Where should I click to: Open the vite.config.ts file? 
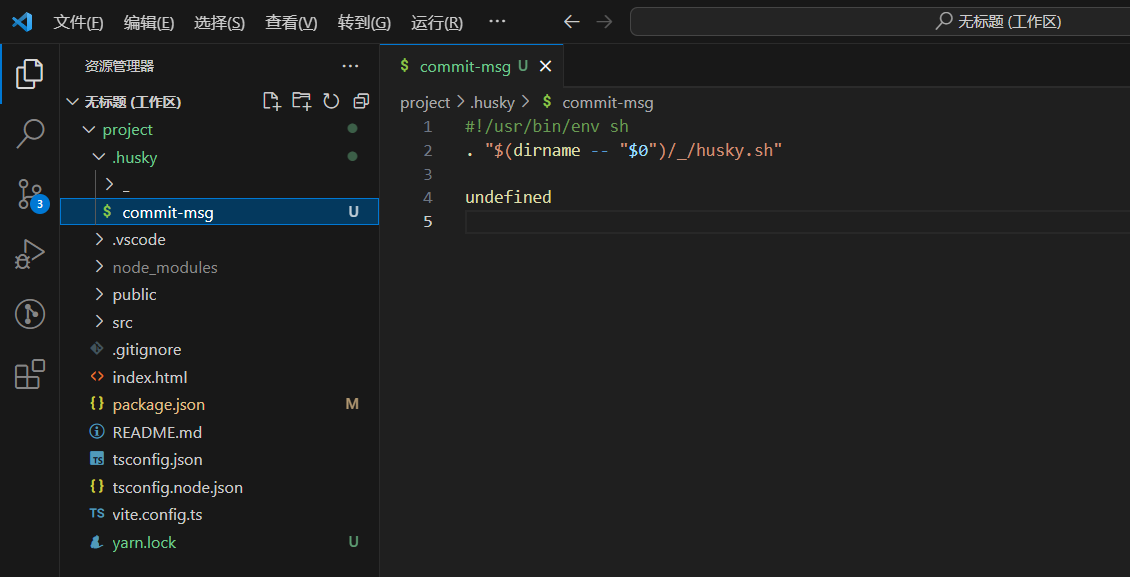tap(219, 515)
